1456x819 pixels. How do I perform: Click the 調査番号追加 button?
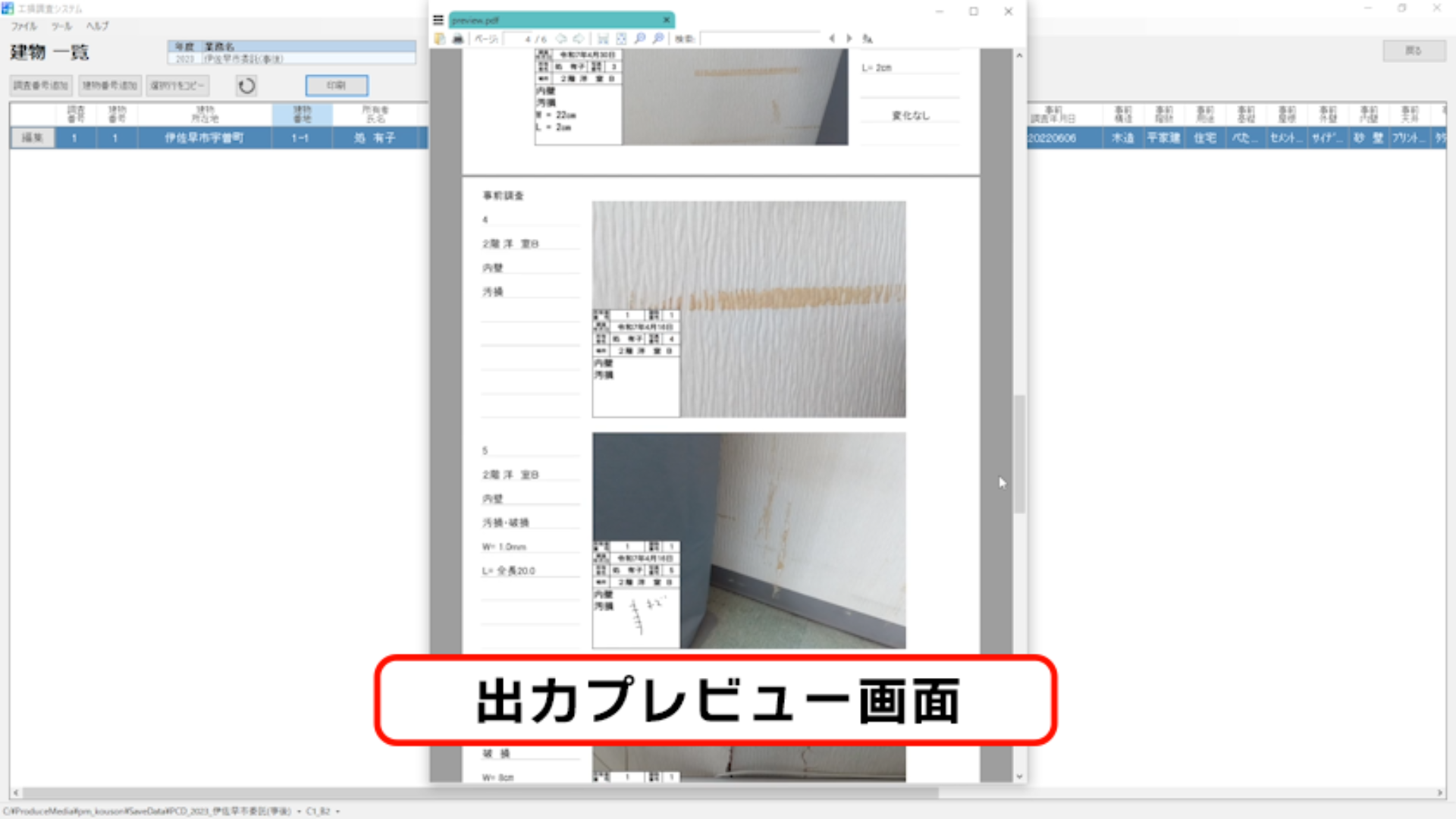click(x=41, y=86)
